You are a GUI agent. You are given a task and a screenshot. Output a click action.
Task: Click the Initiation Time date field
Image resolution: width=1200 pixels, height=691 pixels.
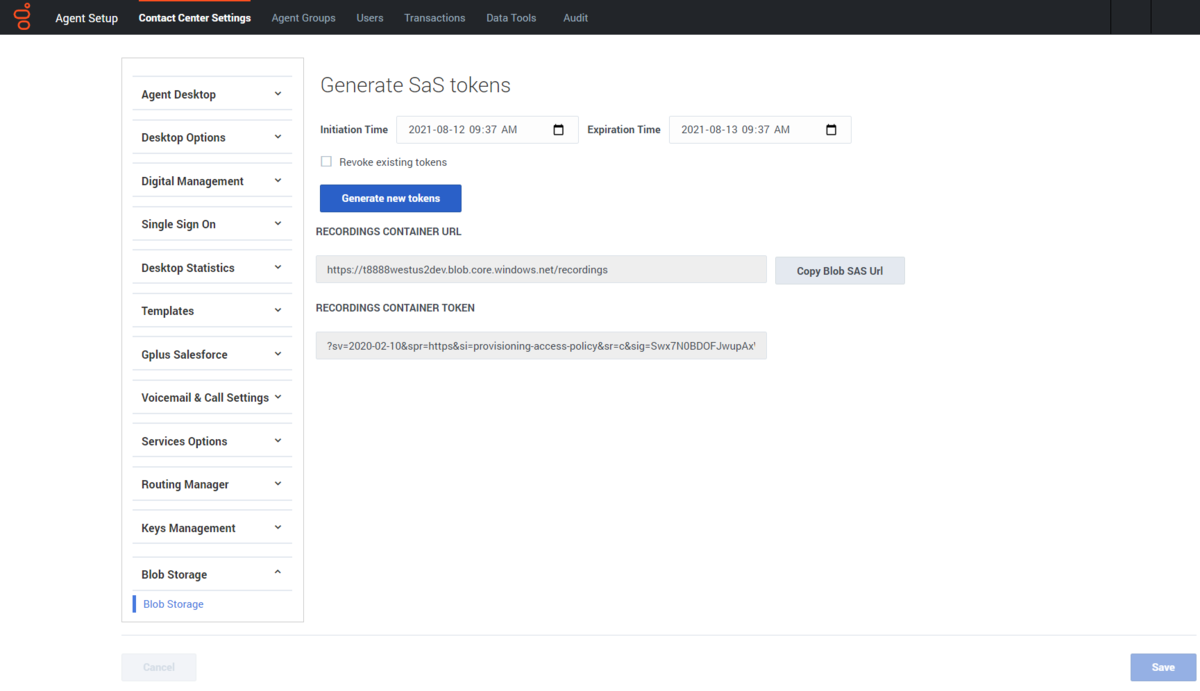pyautogui.click(x=487, y=130)
